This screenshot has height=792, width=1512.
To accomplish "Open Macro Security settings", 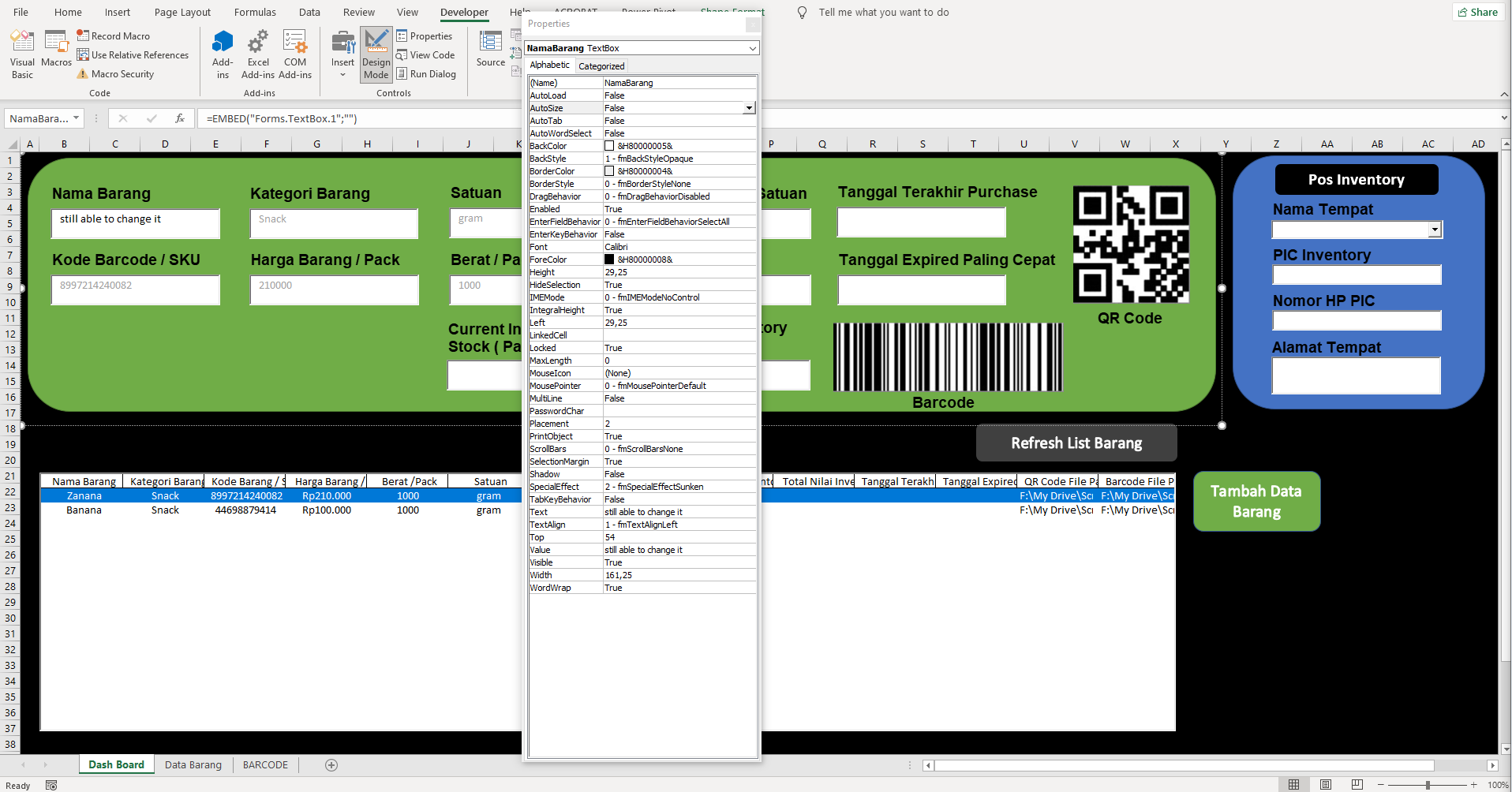I will [115, 73].
